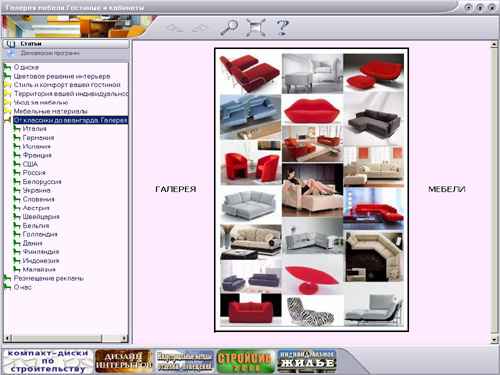The width and height of the screenshot is (500, 375).
Task: Expand the Мебельные материалы folder
Action: [7, 111]
